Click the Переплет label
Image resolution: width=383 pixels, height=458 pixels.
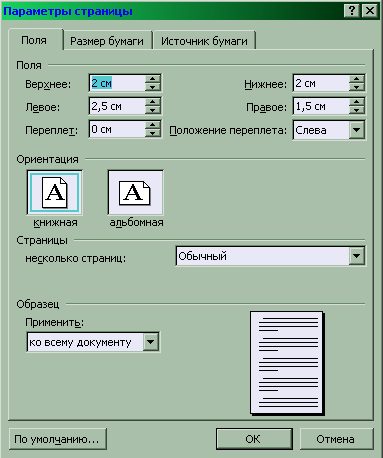tap(51, 130)
